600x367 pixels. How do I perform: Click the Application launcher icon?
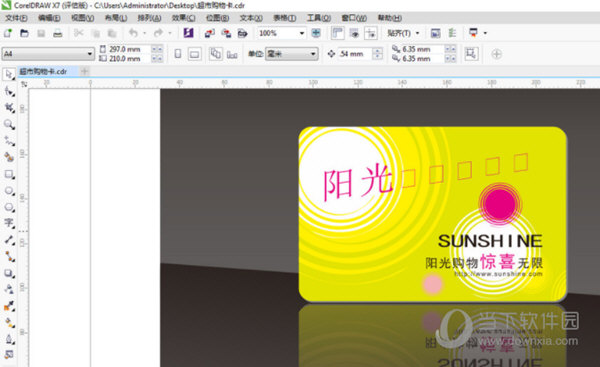[473, 33]
